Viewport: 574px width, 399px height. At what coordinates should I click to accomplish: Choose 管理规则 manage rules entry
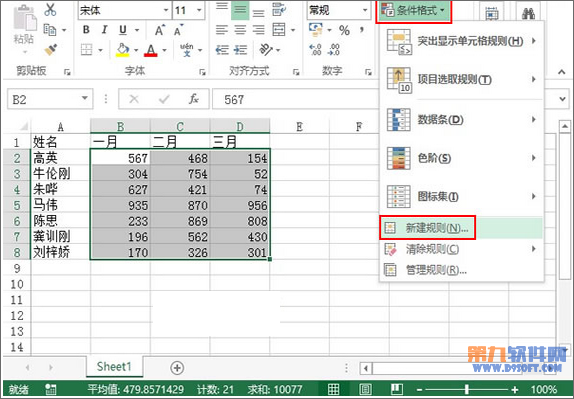[x=461, y=270]
